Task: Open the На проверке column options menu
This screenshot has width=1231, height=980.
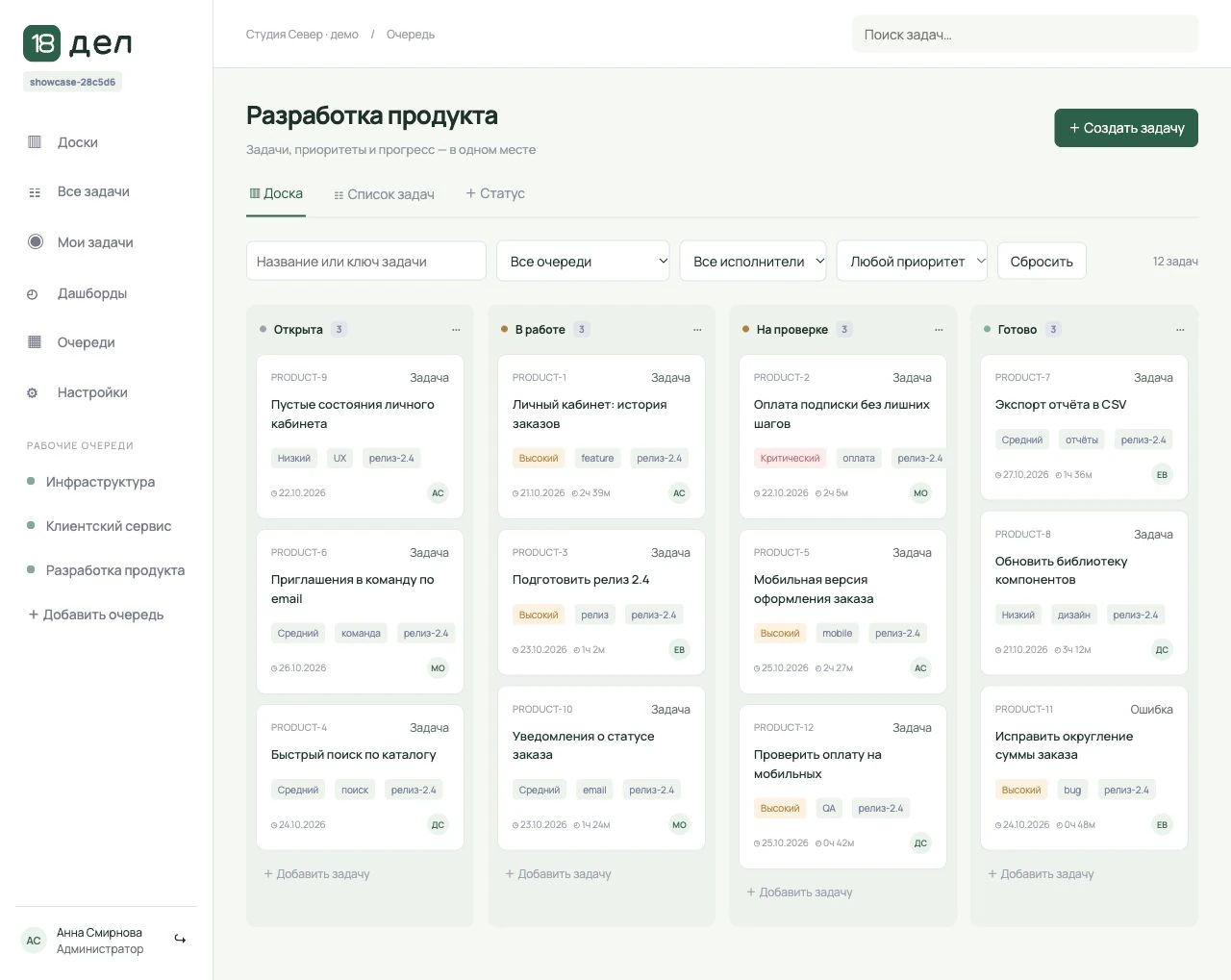Action: pyautogui.click(x=939, y=330)
